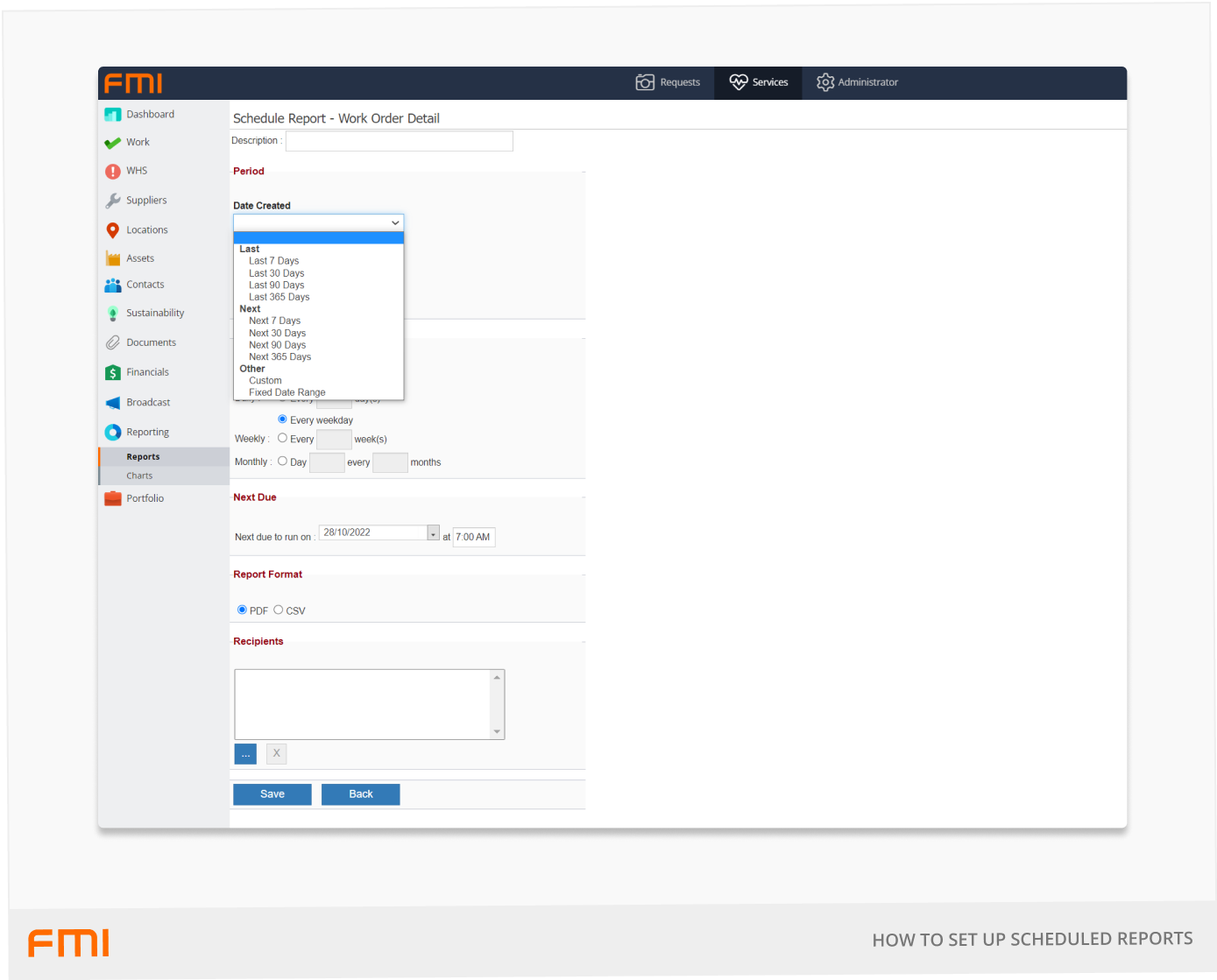
Task: Pick the Fixed Date Range option
Action: tap(287, 392)
